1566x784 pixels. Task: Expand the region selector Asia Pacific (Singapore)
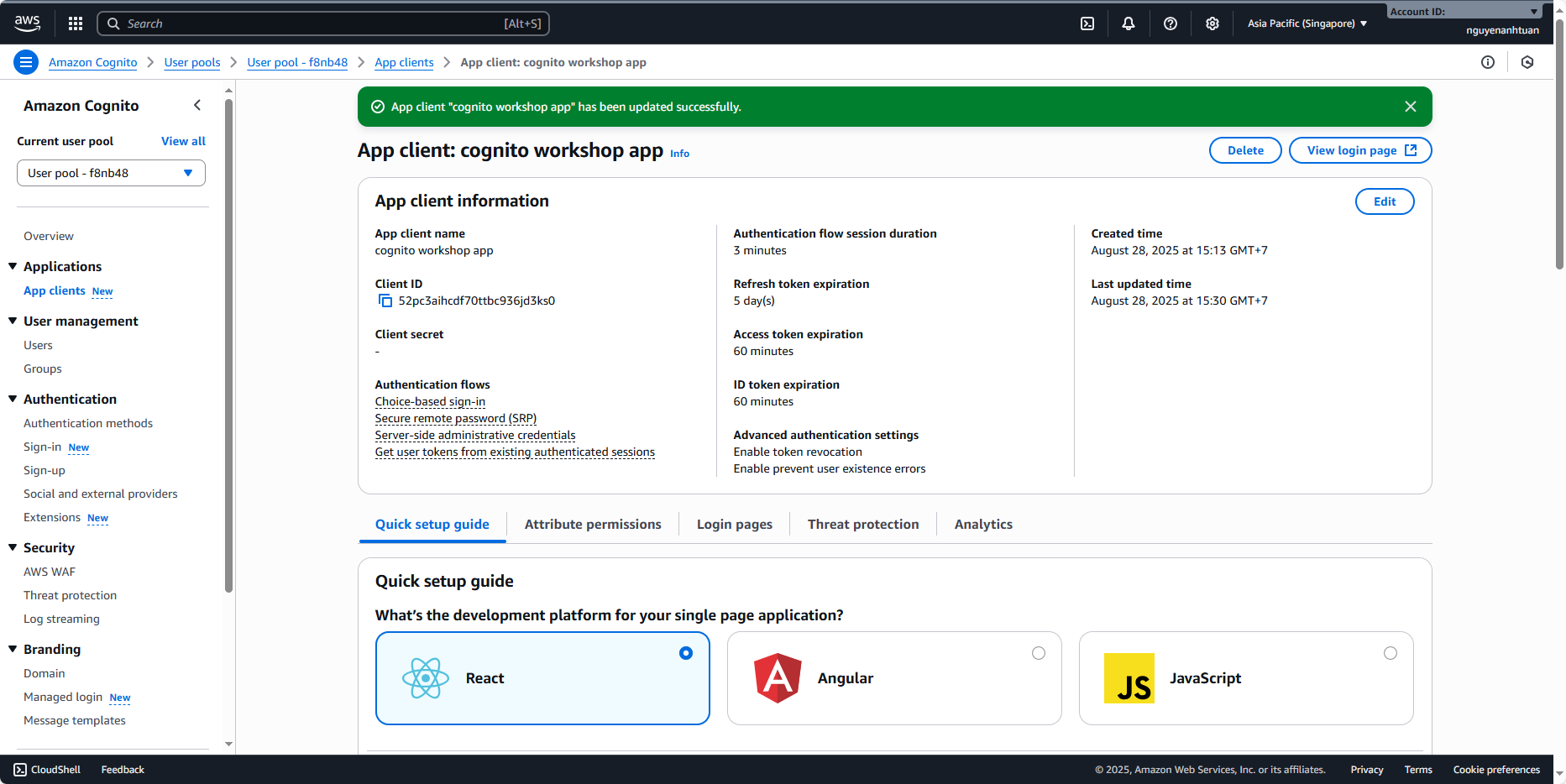(x=1307, y=24)
